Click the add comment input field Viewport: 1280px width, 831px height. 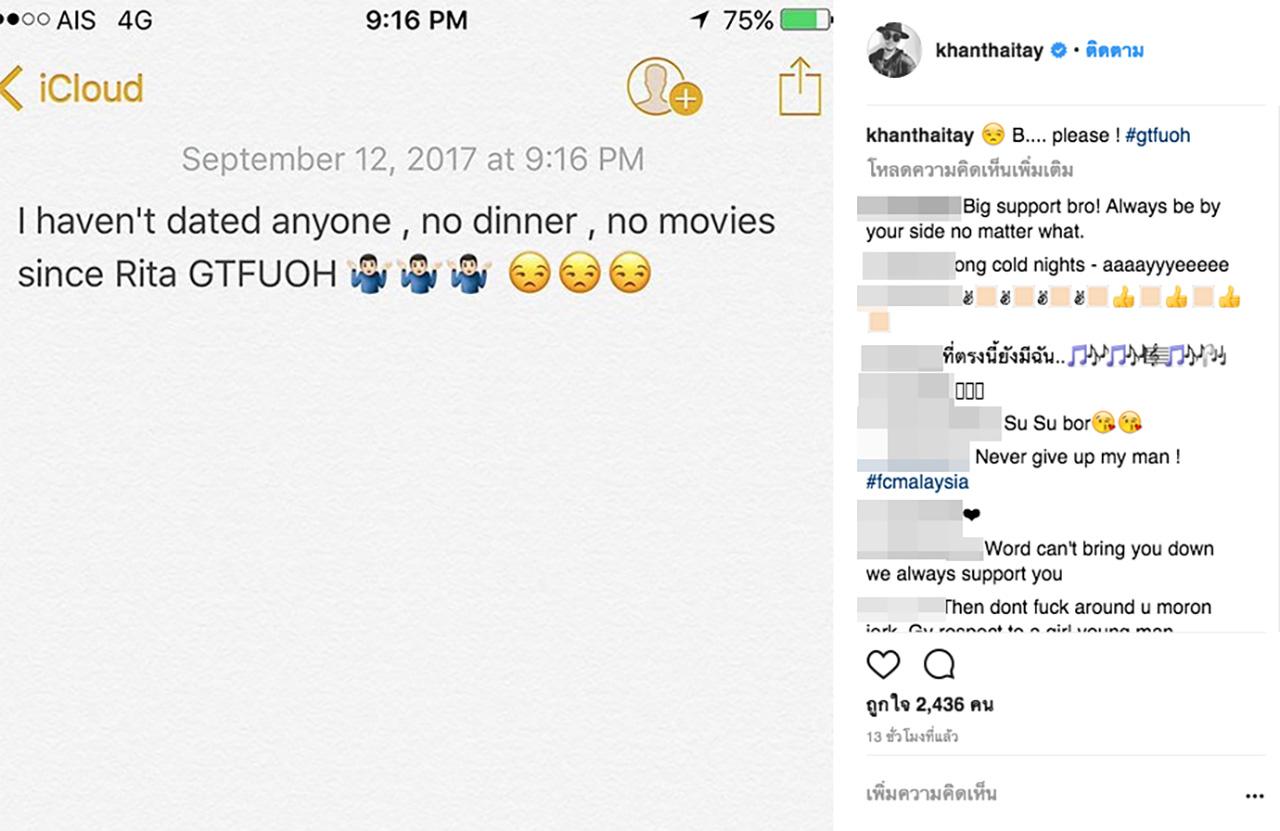[1040, 794]
